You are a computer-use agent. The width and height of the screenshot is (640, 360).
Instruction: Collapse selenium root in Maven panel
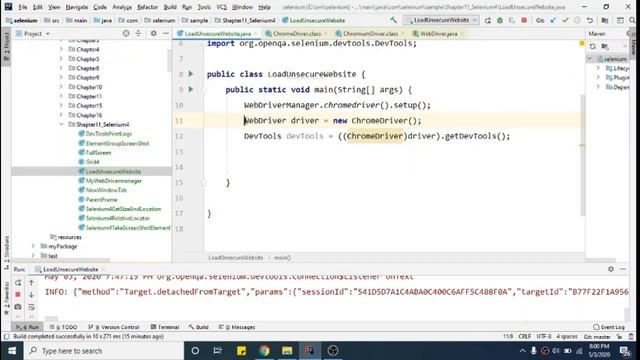pos(589,59)
